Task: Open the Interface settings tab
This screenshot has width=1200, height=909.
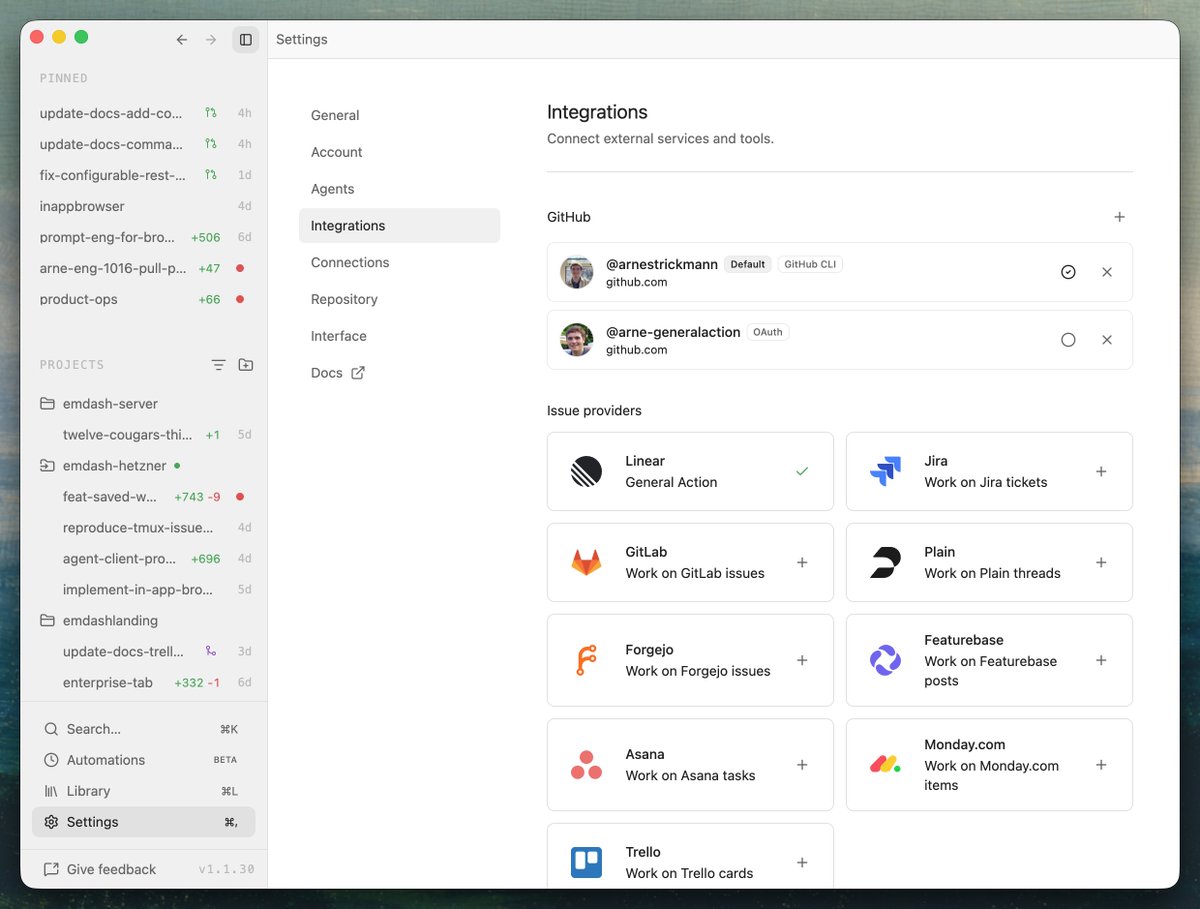Action: coord(399,336)
